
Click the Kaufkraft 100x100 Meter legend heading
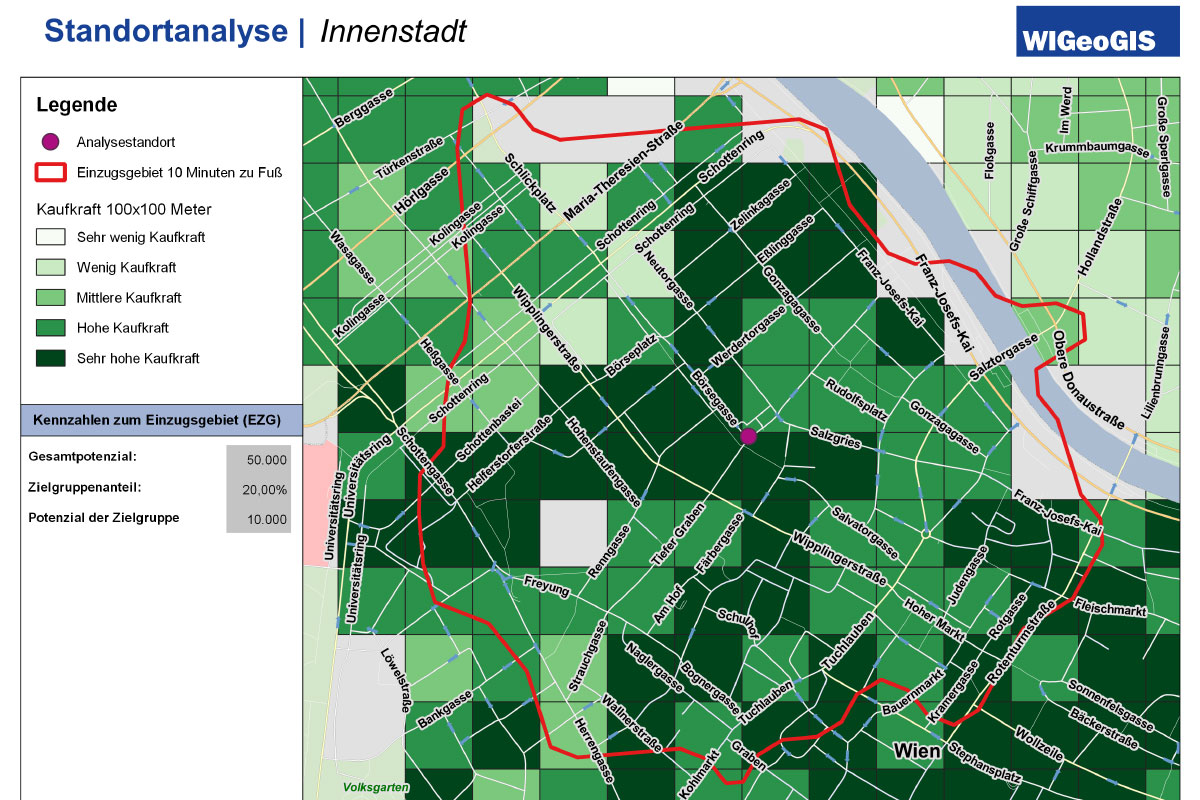coord(123,209)
